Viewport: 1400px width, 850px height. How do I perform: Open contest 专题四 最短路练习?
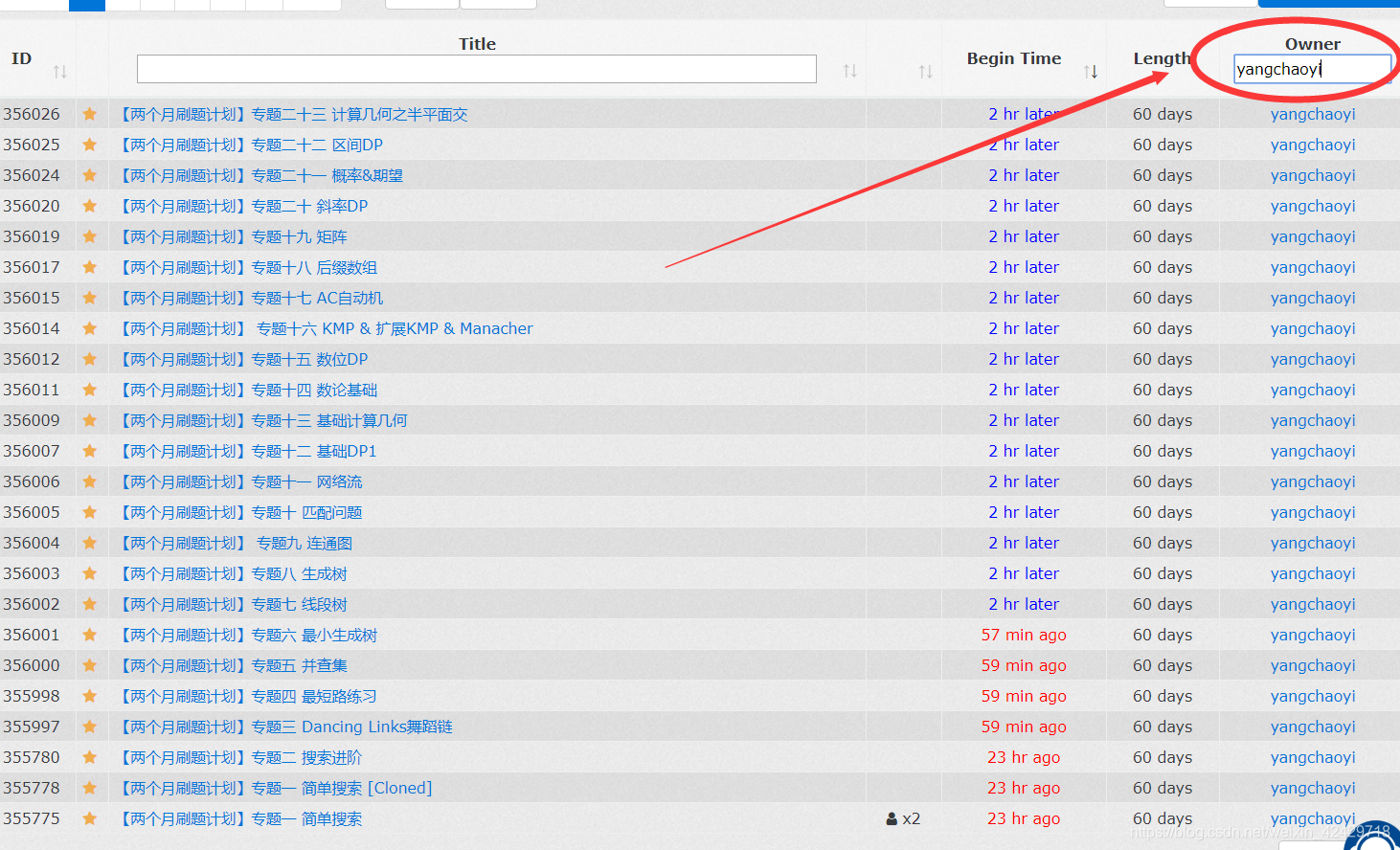tap(248, 696)
